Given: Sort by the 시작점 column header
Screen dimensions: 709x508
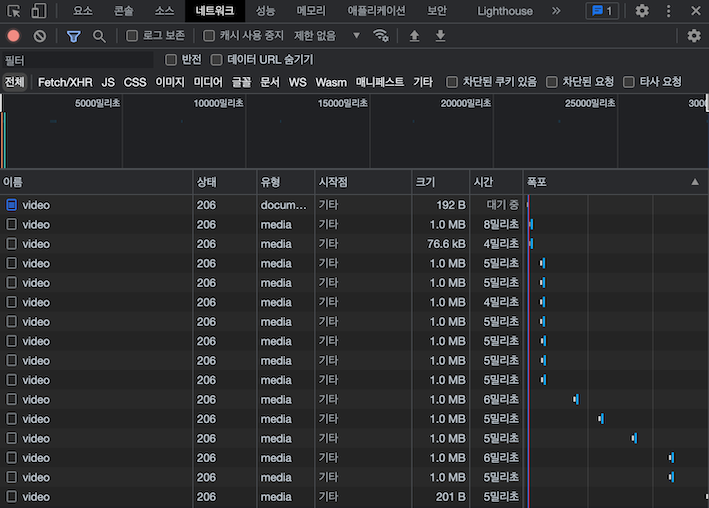Looking at the screenshot, I should pos(363,182).
